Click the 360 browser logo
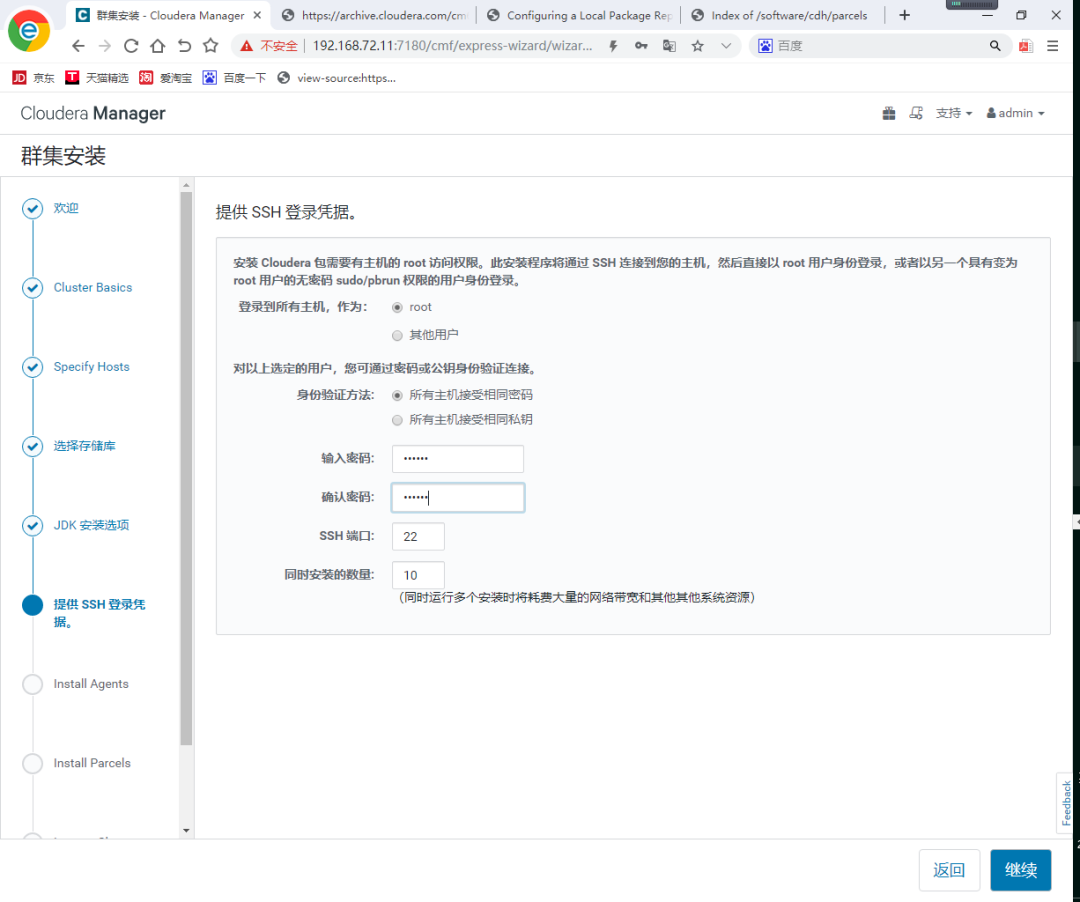The width and height of the screenshot is (1080, 902). pos(28,30)
